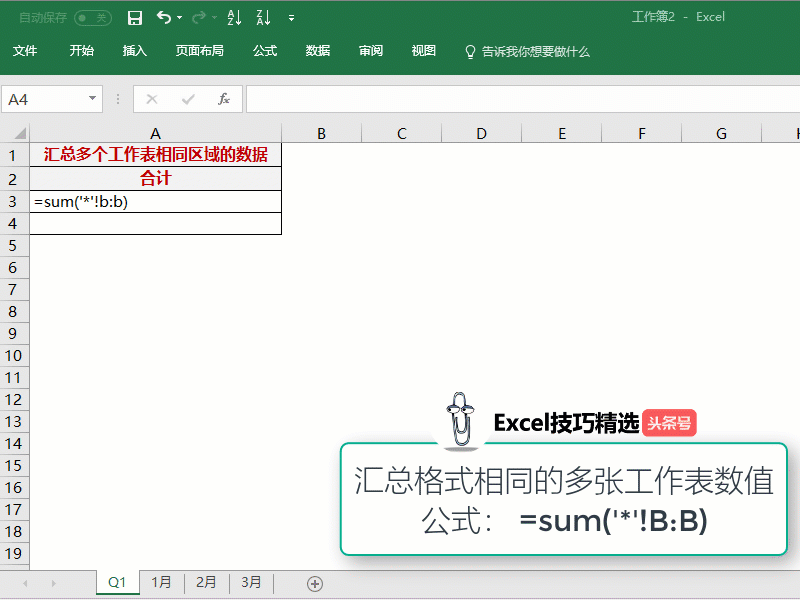Click cell A1 title 汇总多个工作表相同区域的数据

156,155
